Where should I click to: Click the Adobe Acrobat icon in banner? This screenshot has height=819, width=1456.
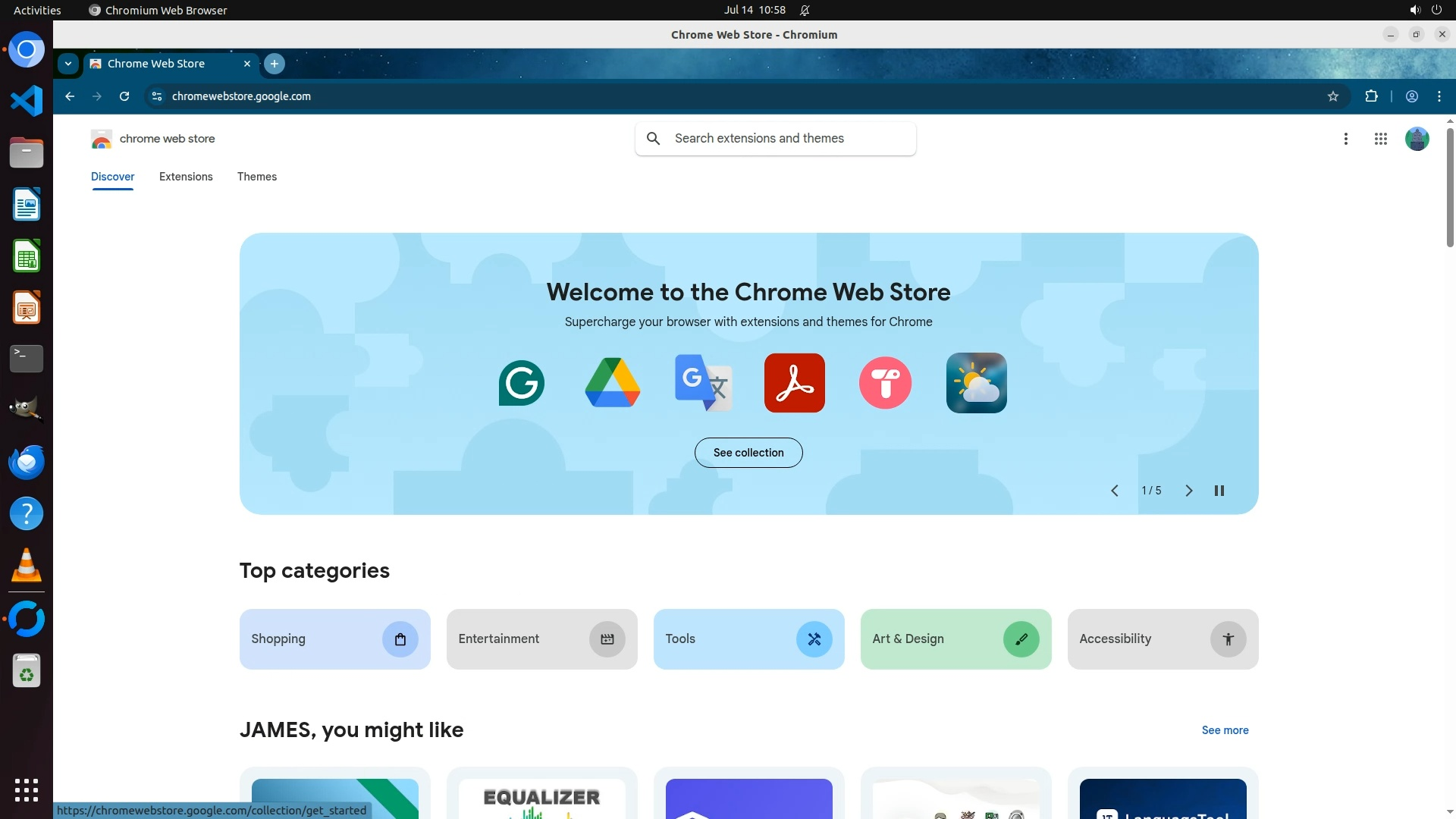(x=794, y=383)
